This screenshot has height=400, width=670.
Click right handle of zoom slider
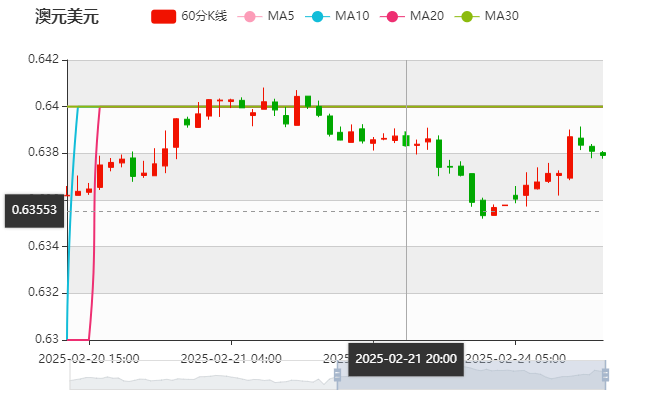pyautogui.click(x=605, y=375)
